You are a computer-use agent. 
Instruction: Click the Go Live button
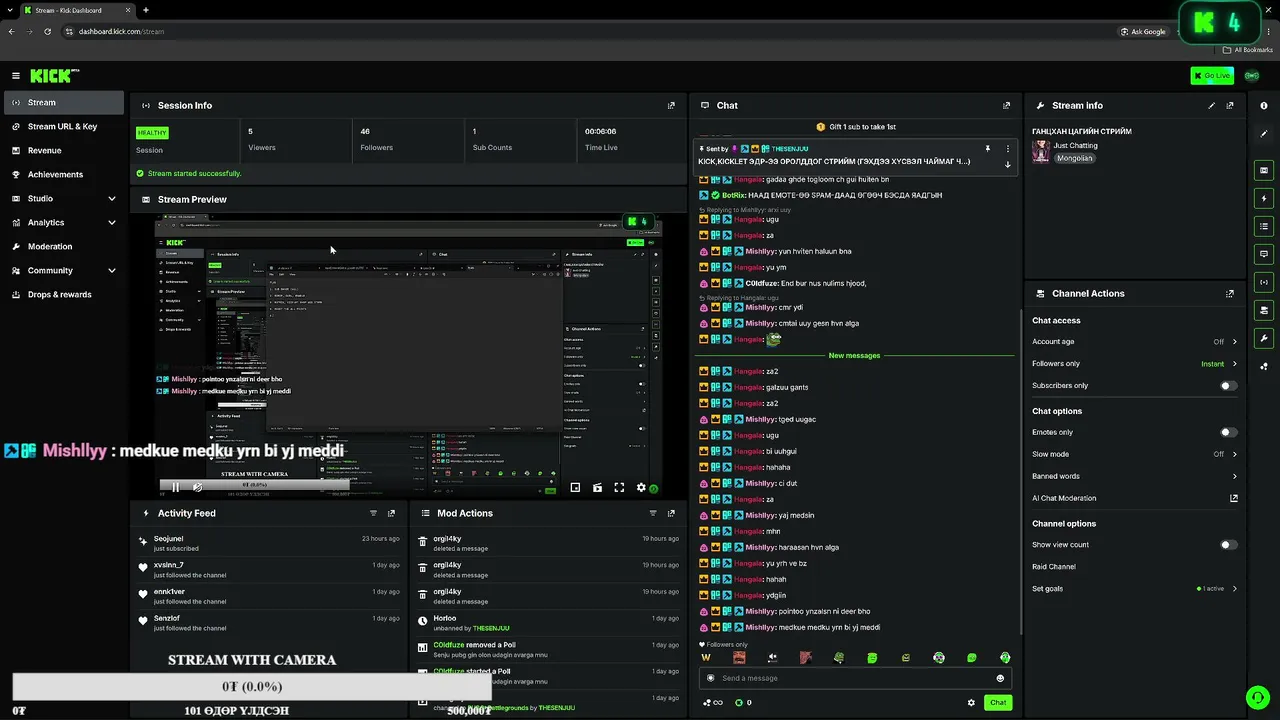1212,76
